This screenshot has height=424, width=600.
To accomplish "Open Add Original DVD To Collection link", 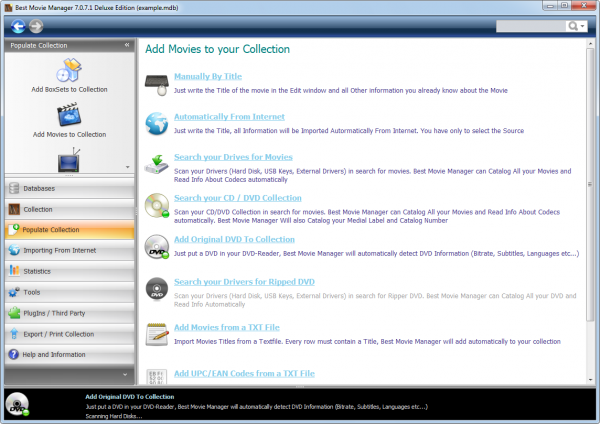I will click(x=234, y=240).
